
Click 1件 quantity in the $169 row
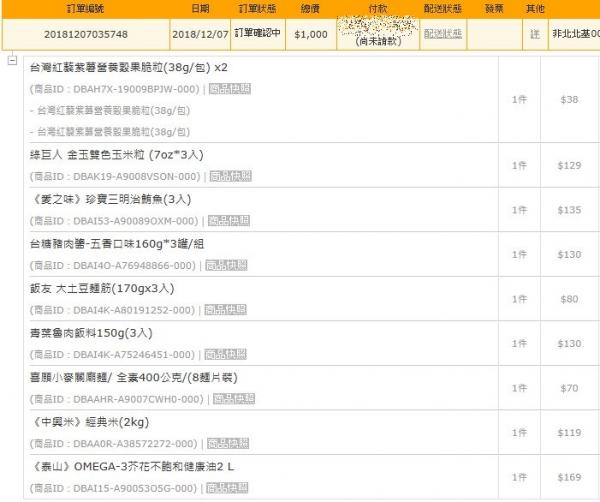point(519,477)
